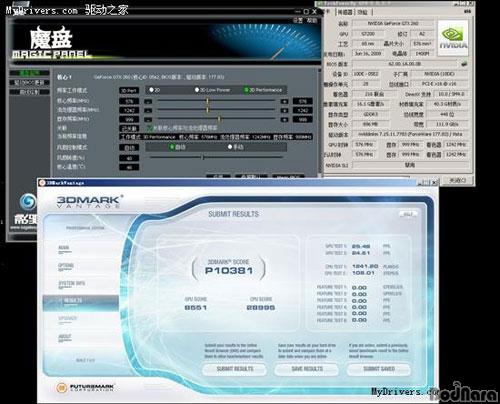Click the 3DMark score P10381

pyautogui.click(x=229, y=270)
